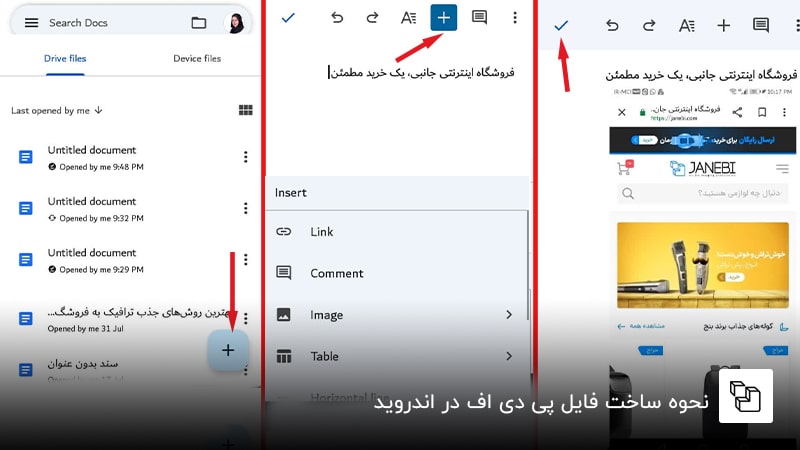800x450 pixels.
Task: Open the Janebi shopping cart
Action: click(x=625, y=167)
